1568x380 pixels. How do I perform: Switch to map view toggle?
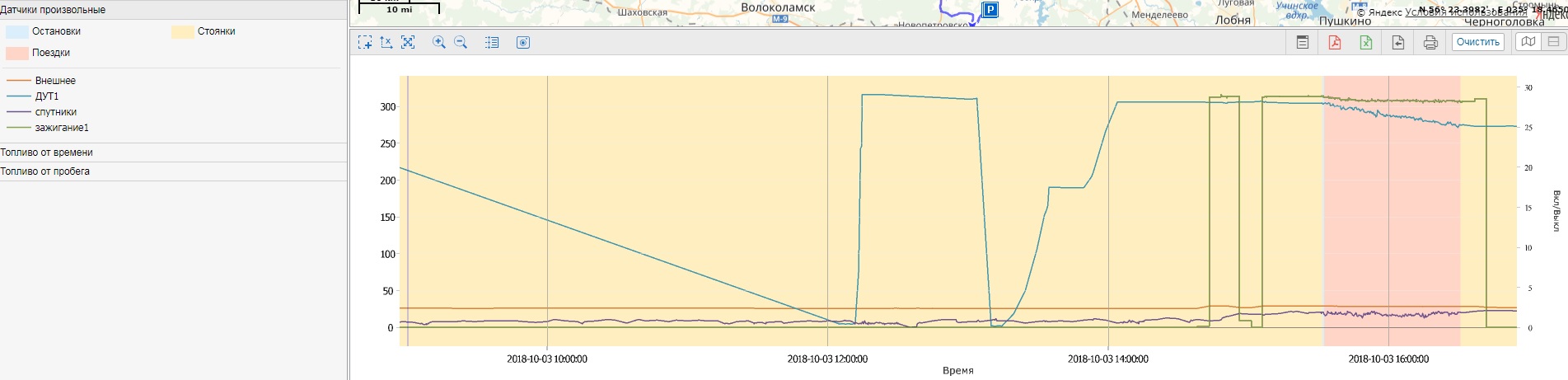click(1528, 42)
